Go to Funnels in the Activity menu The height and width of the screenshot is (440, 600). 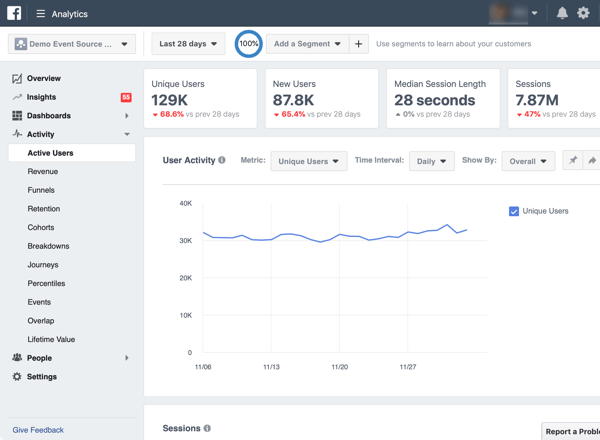click(41, 190)
